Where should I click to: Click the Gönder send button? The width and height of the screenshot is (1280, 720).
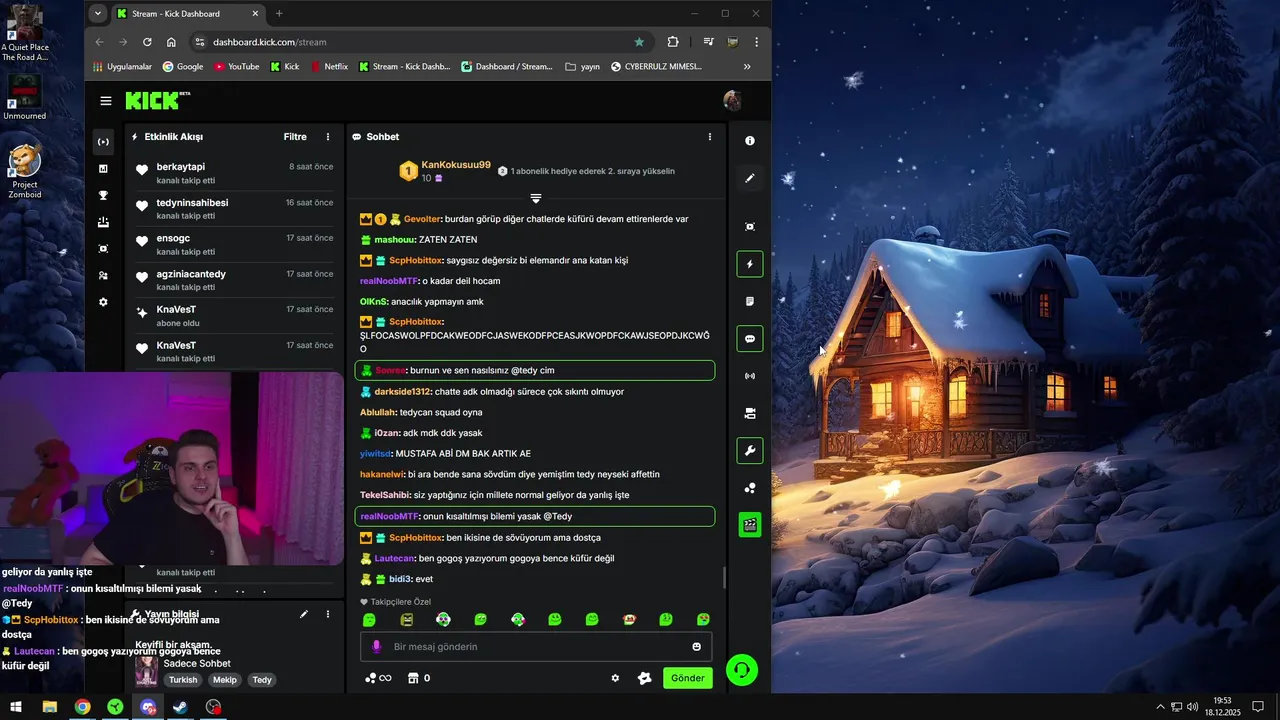click(x=688, y=678)
